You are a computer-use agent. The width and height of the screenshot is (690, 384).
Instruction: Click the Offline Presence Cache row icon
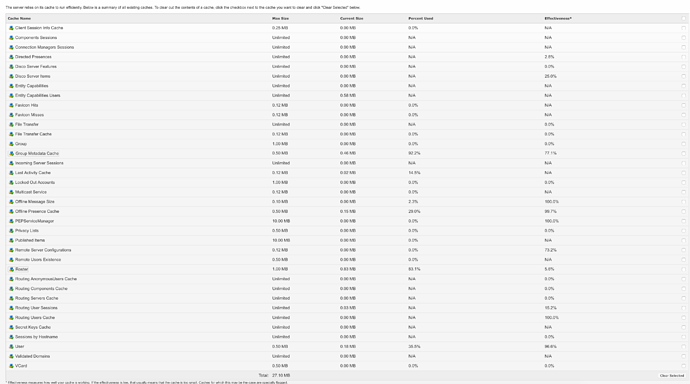coord(11,211)
